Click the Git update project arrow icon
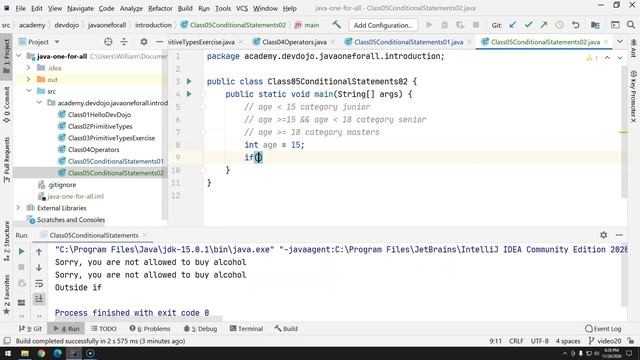The width and height of the screenshot is (640, 360). (513, 25)
